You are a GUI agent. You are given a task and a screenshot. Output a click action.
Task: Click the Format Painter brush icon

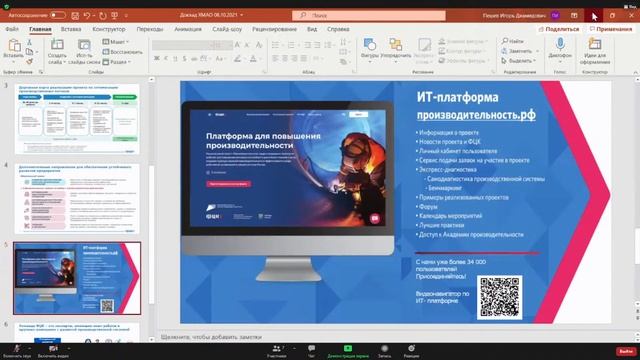click(29, 61)
